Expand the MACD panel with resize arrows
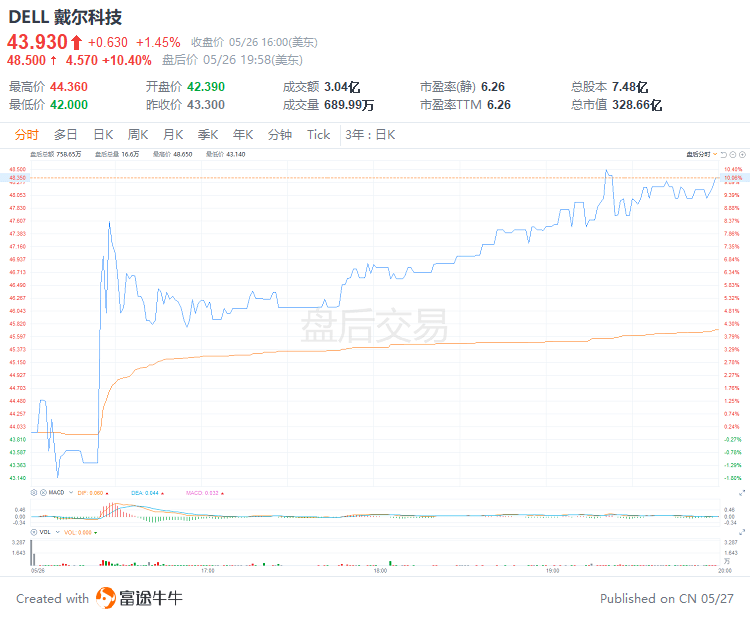Image resolution: width=750 pixels, height=619 pixels. (x=742, y=493)
